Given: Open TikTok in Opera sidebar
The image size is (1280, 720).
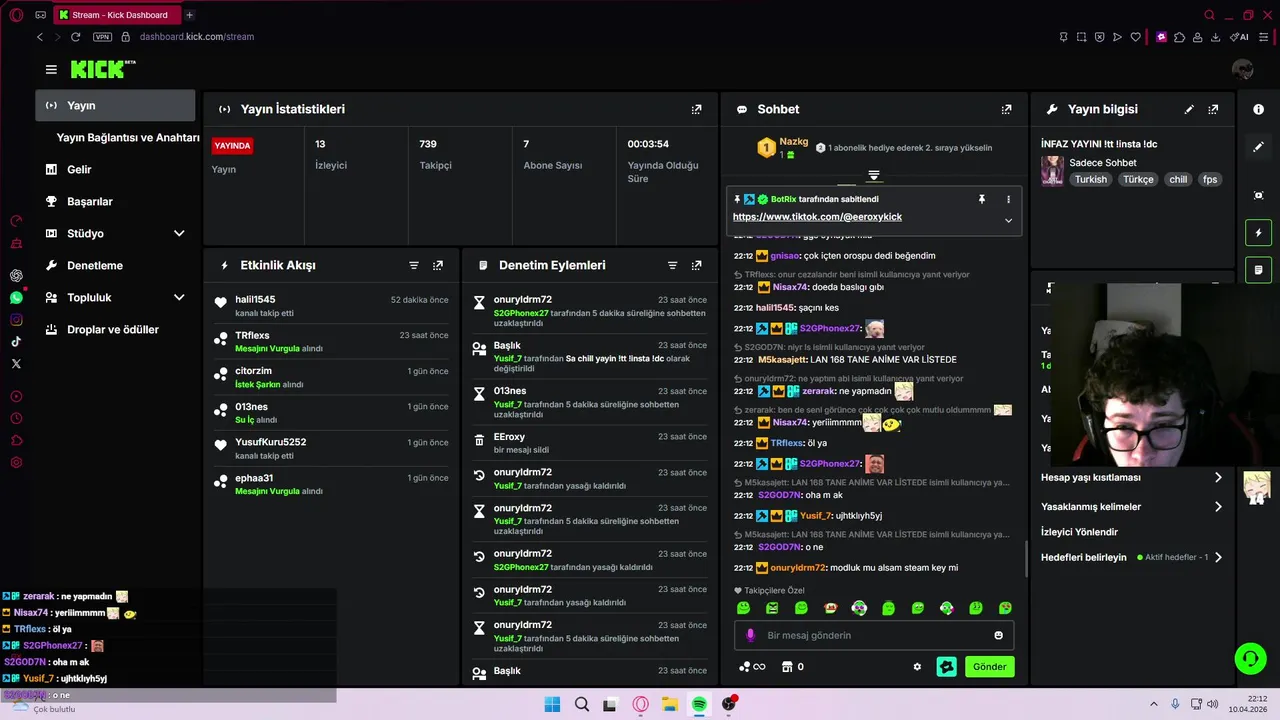Looking at the screenshot, I should [x=16, y=342].
